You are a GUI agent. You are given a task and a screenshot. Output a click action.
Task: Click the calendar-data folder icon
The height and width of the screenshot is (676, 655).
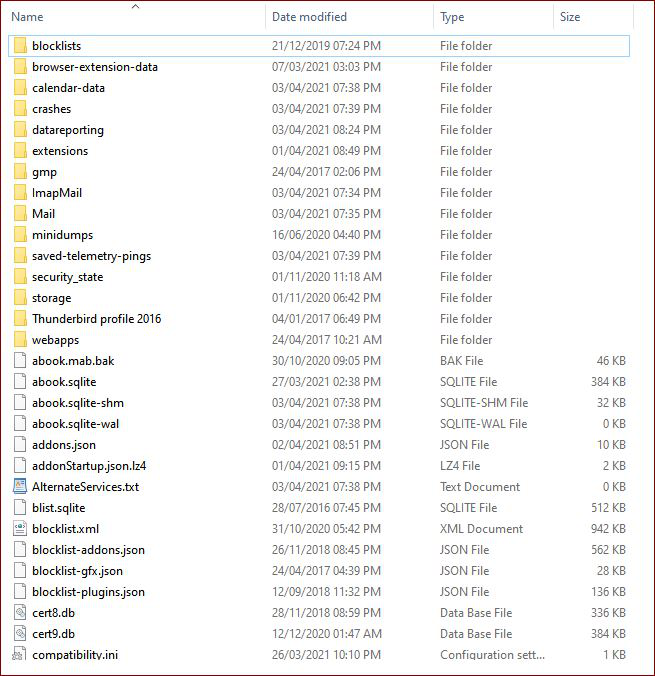tap(20, 88)
